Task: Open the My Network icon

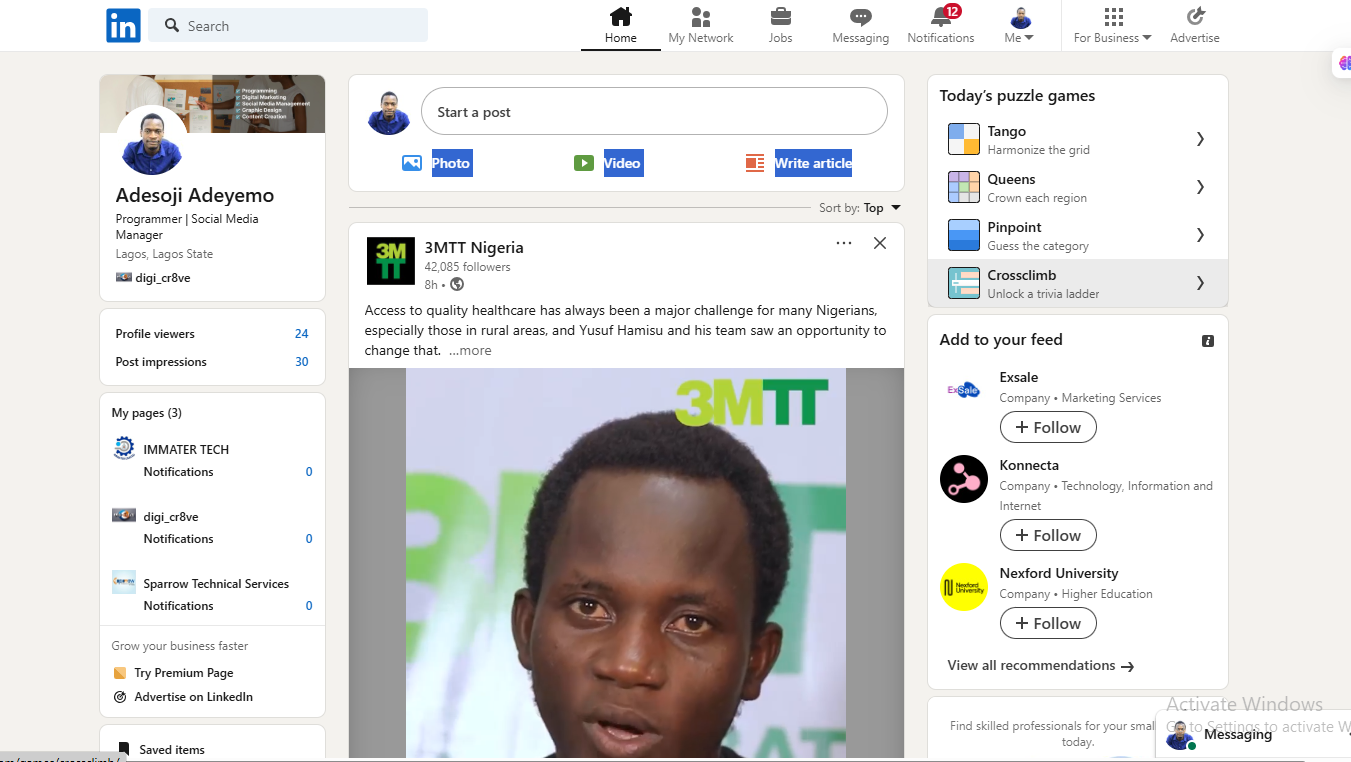Action: [x=701, y=18]
